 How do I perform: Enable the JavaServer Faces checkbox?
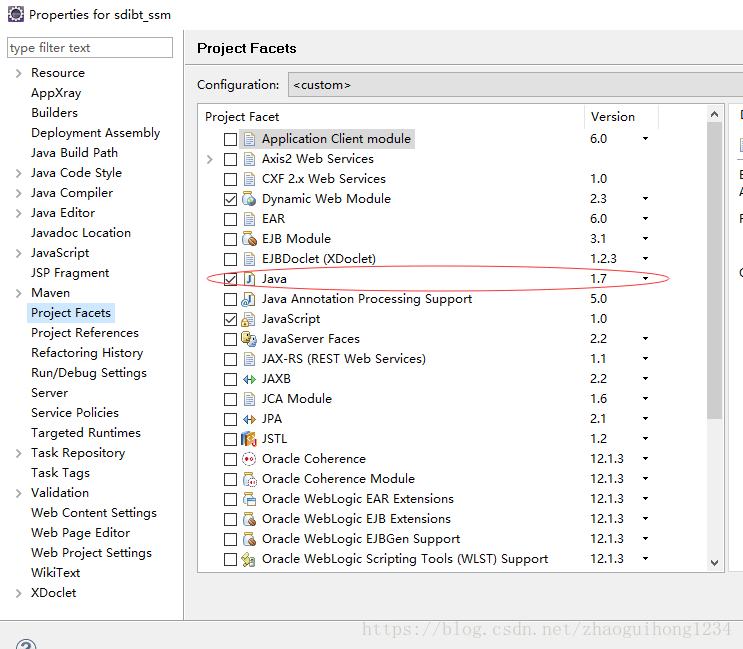click(x=230, y=339)
